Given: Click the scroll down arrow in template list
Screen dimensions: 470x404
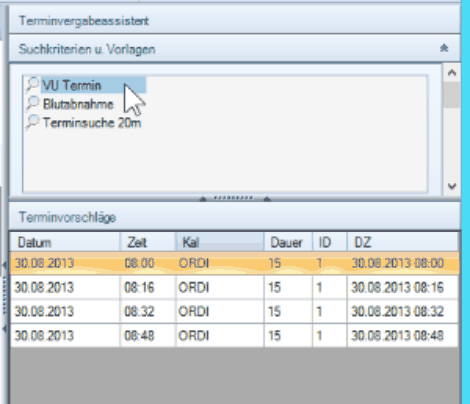Looking at the screenshot, I should (x=452, y=186).
